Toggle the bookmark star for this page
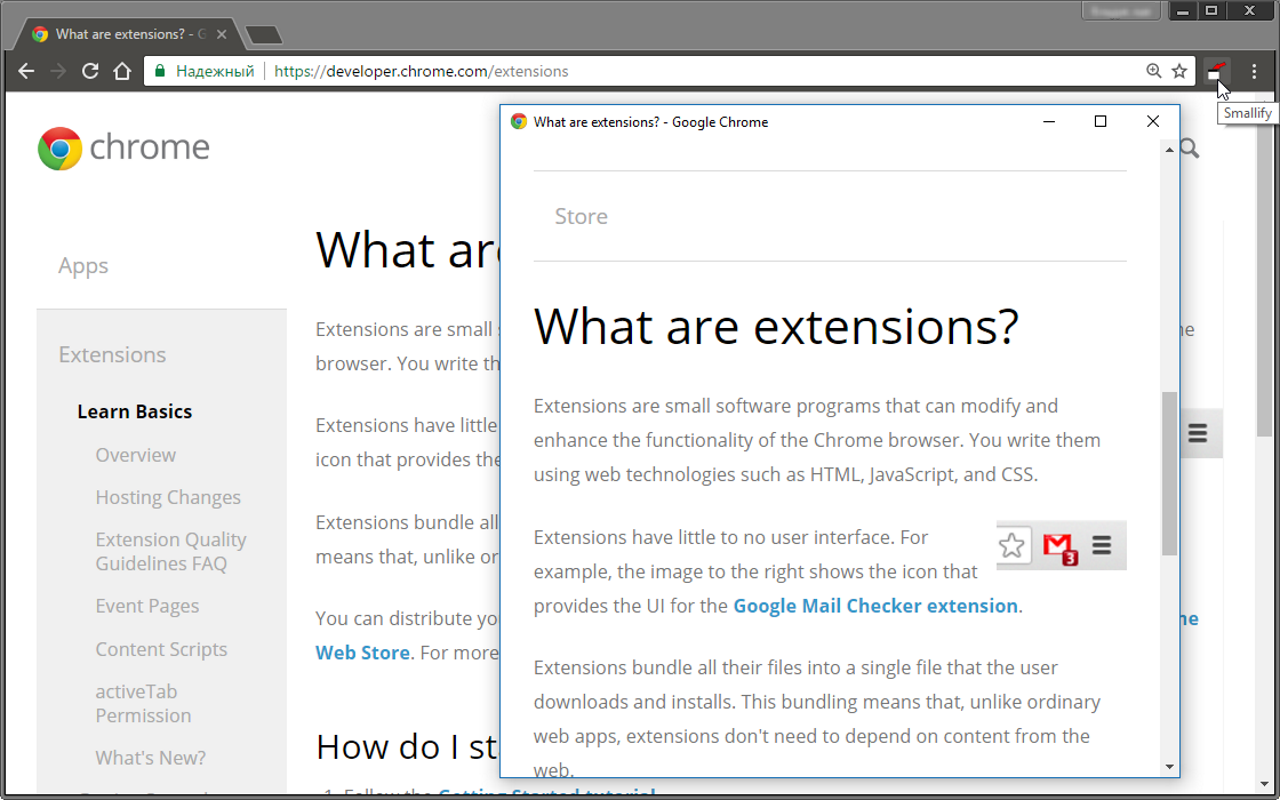Viewport: 1280px width, 800px height. [1180, 71]
